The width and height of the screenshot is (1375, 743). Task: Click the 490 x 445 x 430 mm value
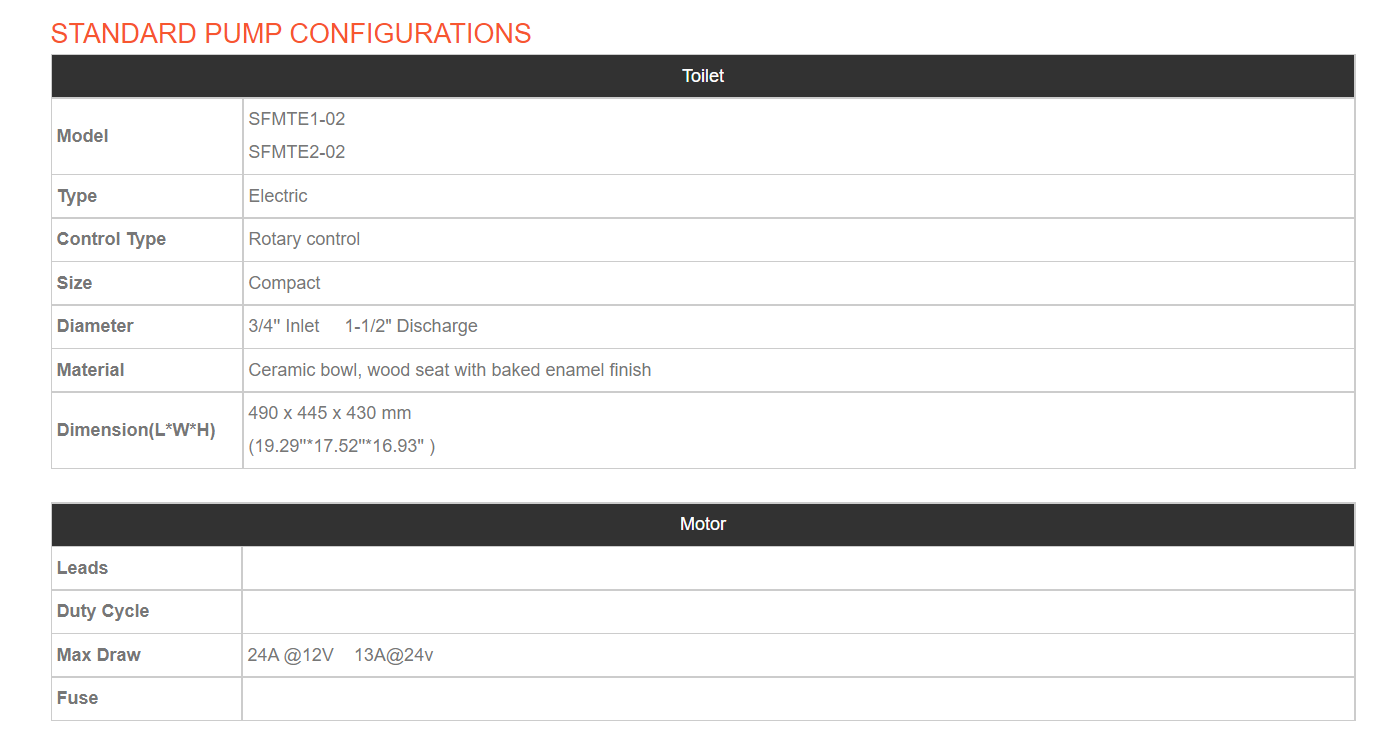point(330,413)
